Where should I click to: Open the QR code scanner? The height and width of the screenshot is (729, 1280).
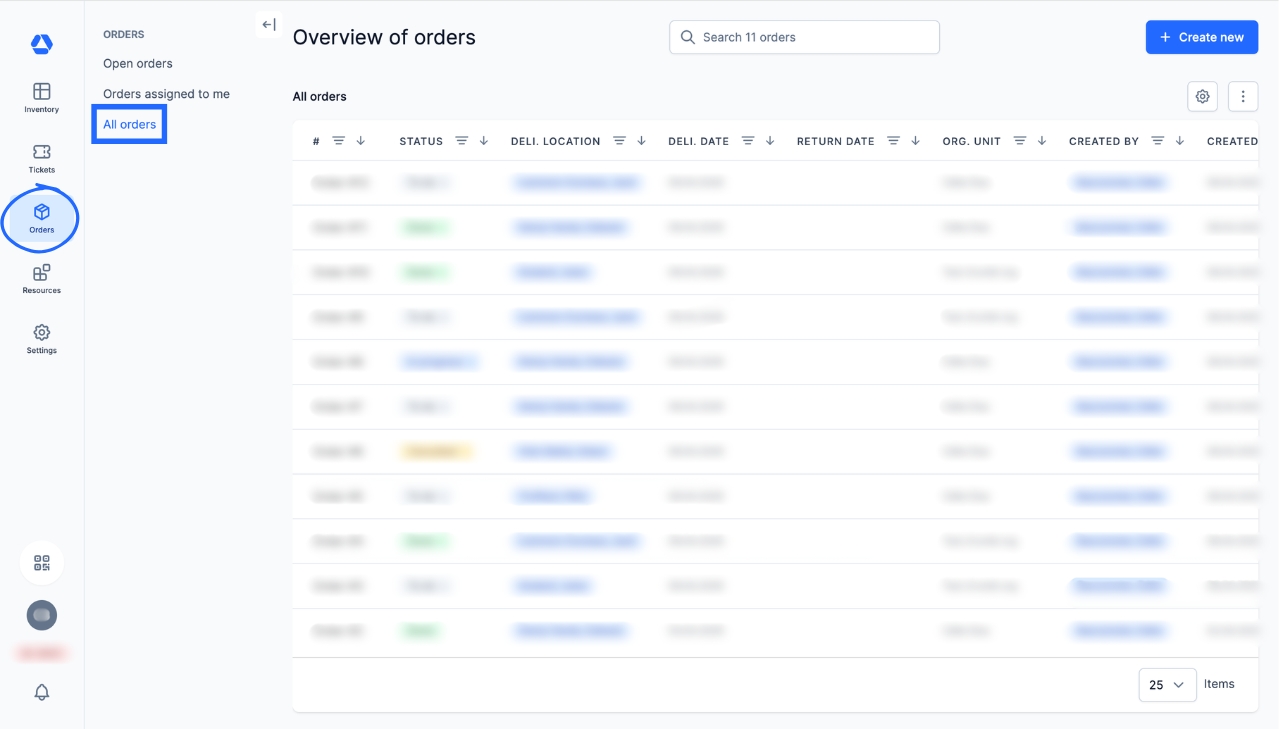point(42,563)
